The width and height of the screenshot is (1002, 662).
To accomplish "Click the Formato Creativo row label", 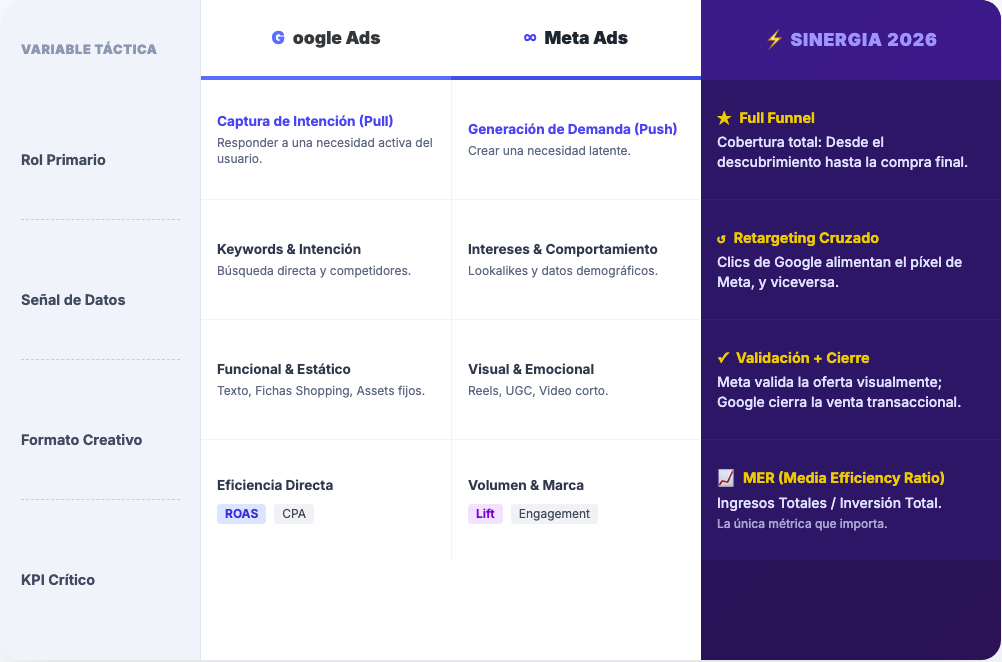I will 82,440.
